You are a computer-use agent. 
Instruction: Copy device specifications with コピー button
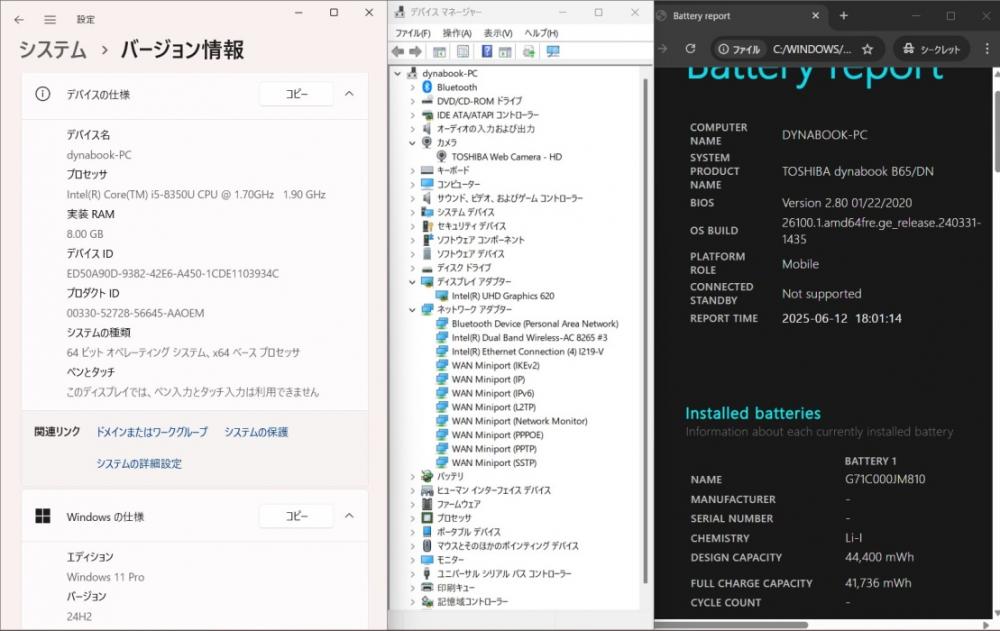coord(297,94)
